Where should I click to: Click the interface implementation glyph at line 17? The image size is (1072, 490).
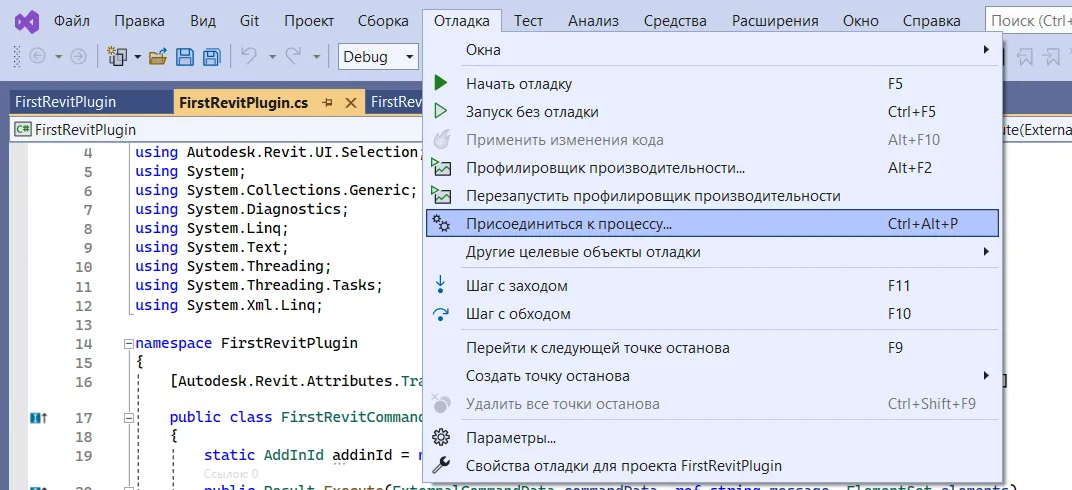point(38,418)
